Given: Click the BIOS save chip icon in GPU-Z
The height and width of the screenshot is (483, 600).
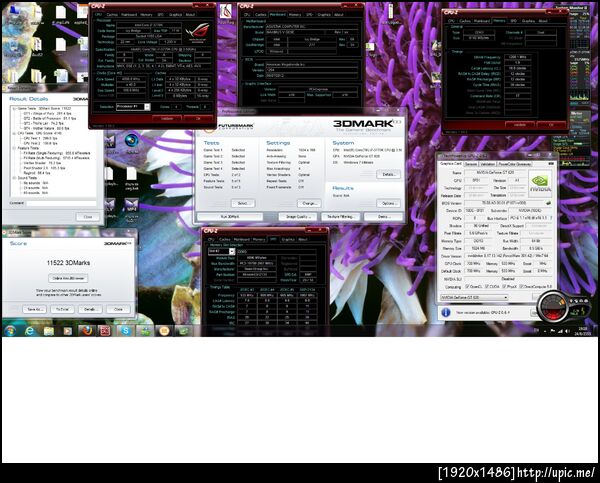Looking at the screenshot, I should (548, 203).
